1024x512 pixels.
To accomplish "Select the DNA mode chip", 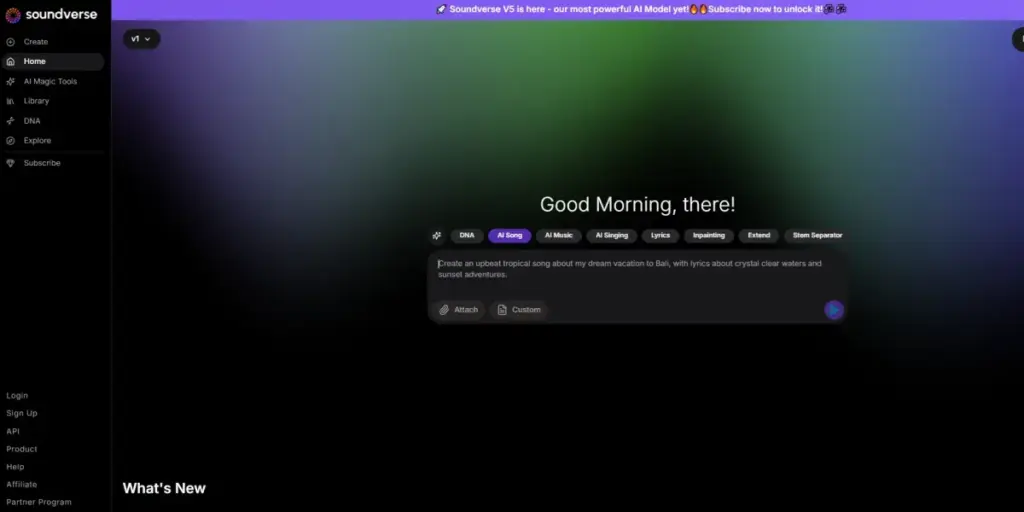I will click(x=467, y=236).
